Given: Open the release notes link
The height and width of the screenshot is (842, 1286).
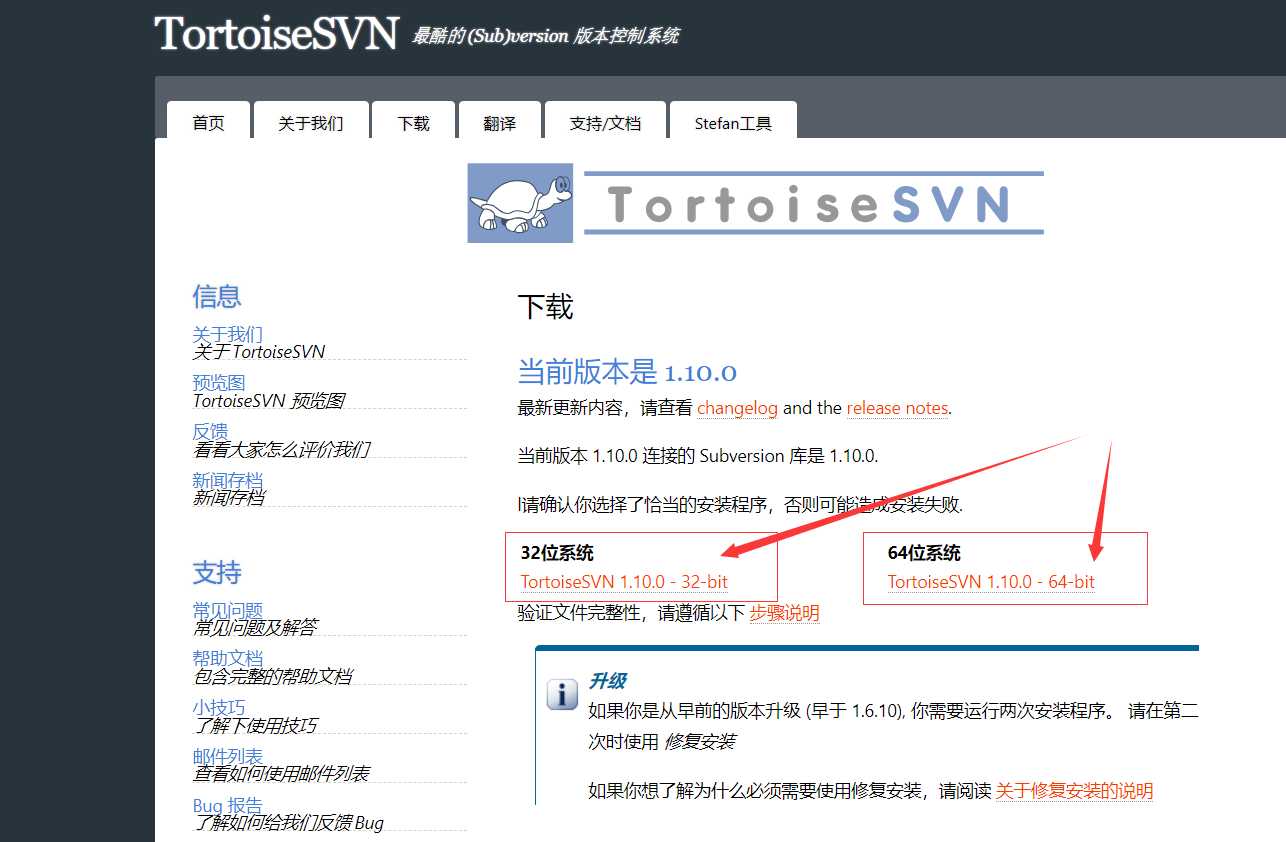Looking at the screenshot, I should click(x=897, y=408).
